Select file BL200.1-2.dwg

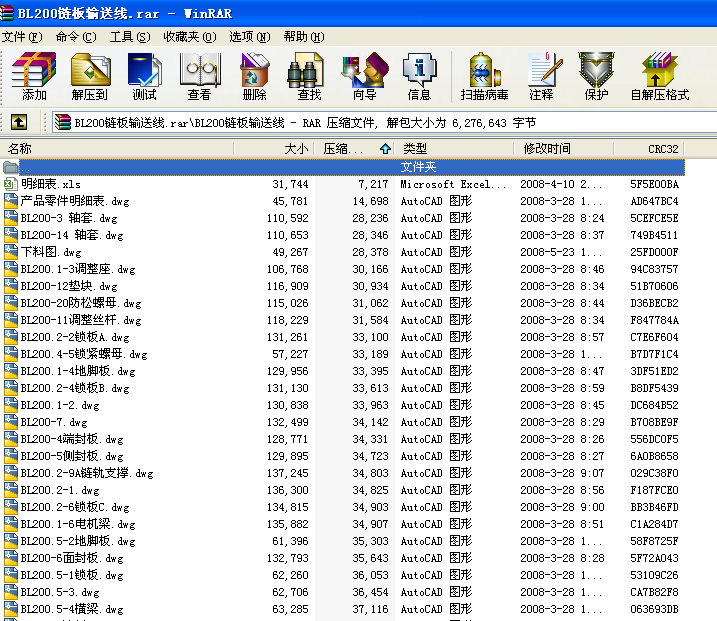point(59,405)
